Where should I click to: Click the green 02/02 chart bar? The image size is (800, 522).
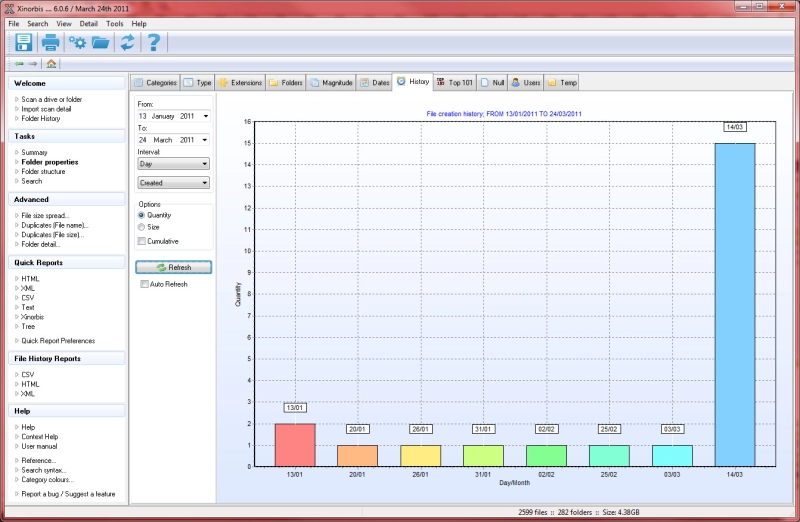pyautogui.click(x=546, y=456)
